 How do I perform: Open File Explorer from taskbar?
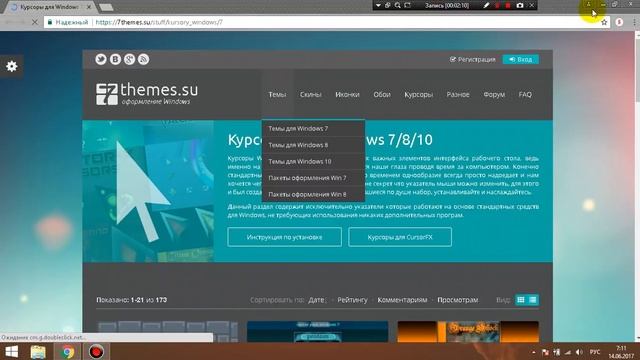[38, 352]
